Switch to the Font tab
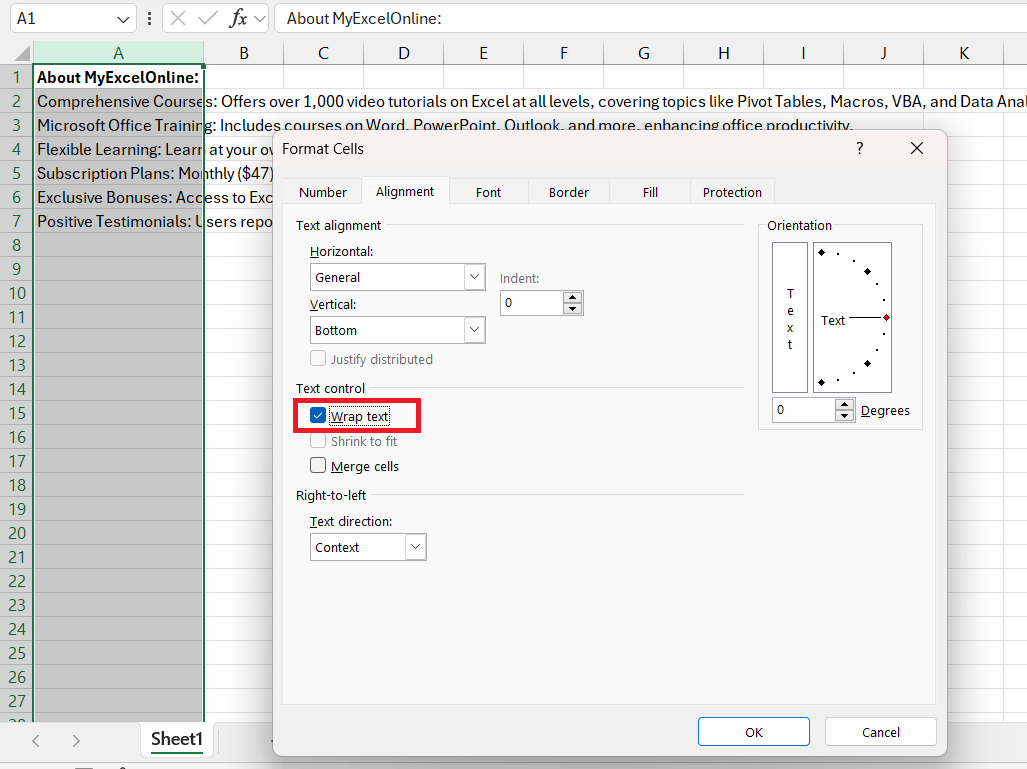The width and height of the screenshot is (1027, 769). click(x=489, y=193)
